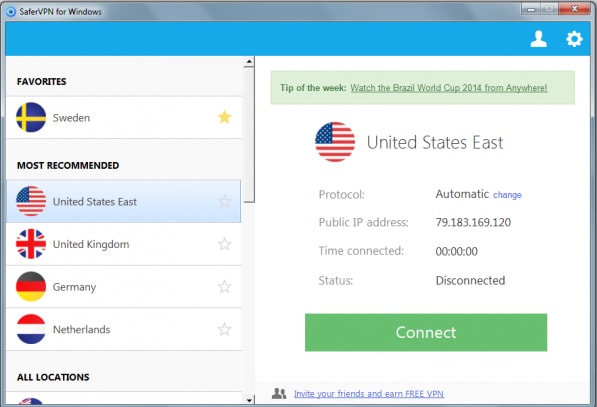Close the SaferVPN window

[575, 9]
